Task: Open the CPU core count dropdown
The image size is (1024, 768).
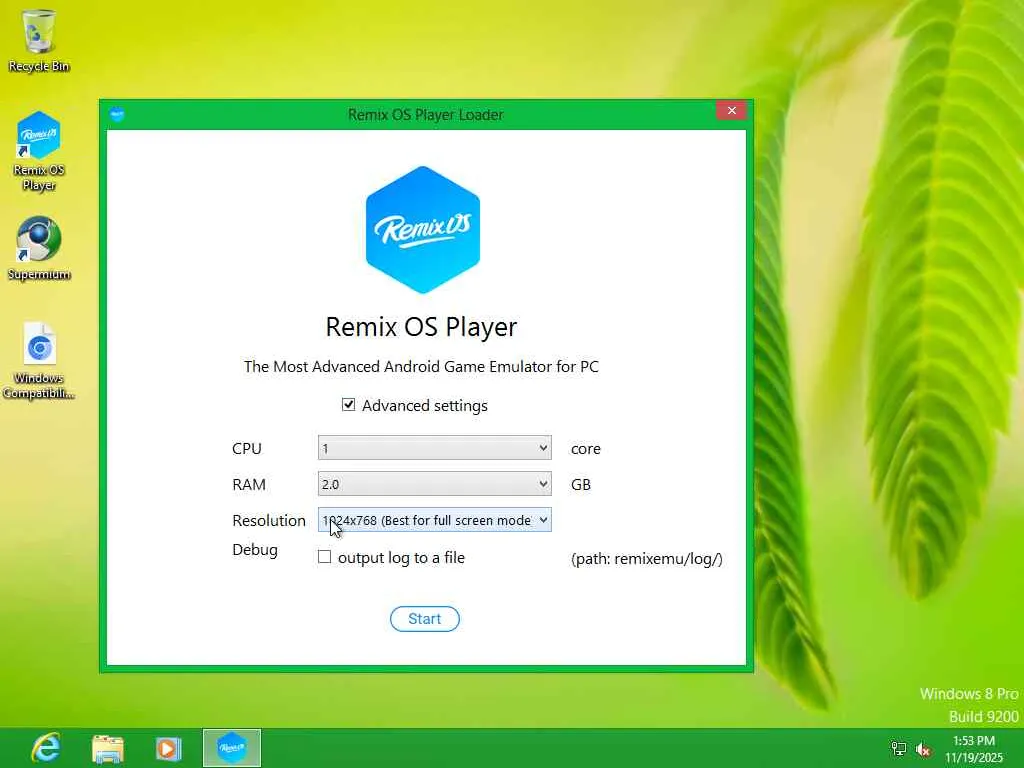Action: (x=434, y=448)
